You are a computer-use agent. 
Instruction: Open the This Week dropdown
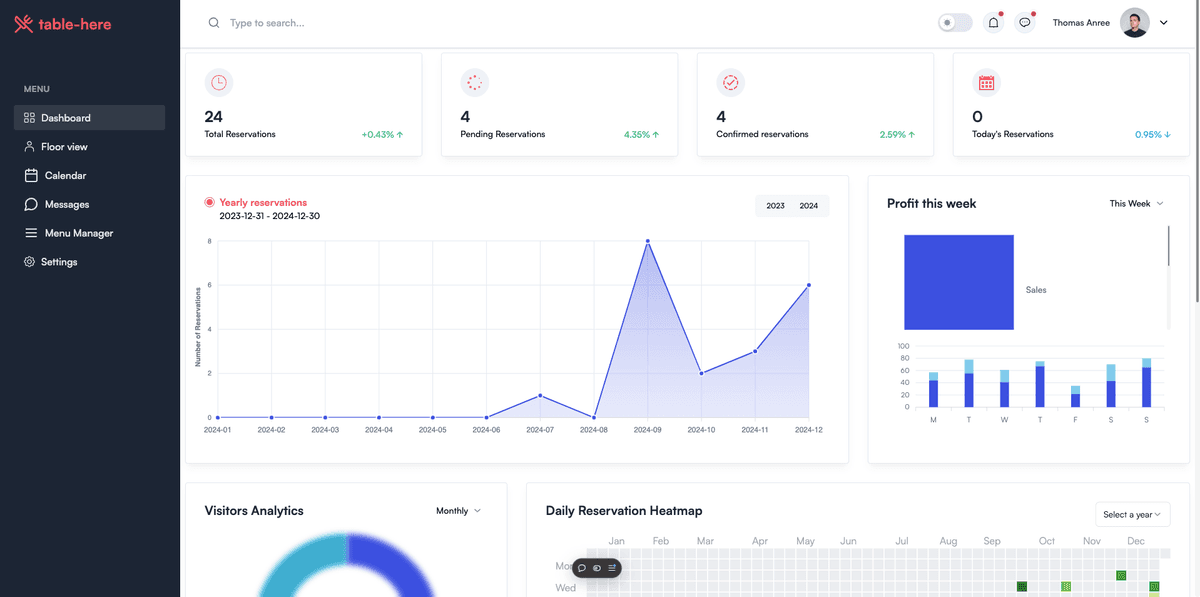point(1136,203)
